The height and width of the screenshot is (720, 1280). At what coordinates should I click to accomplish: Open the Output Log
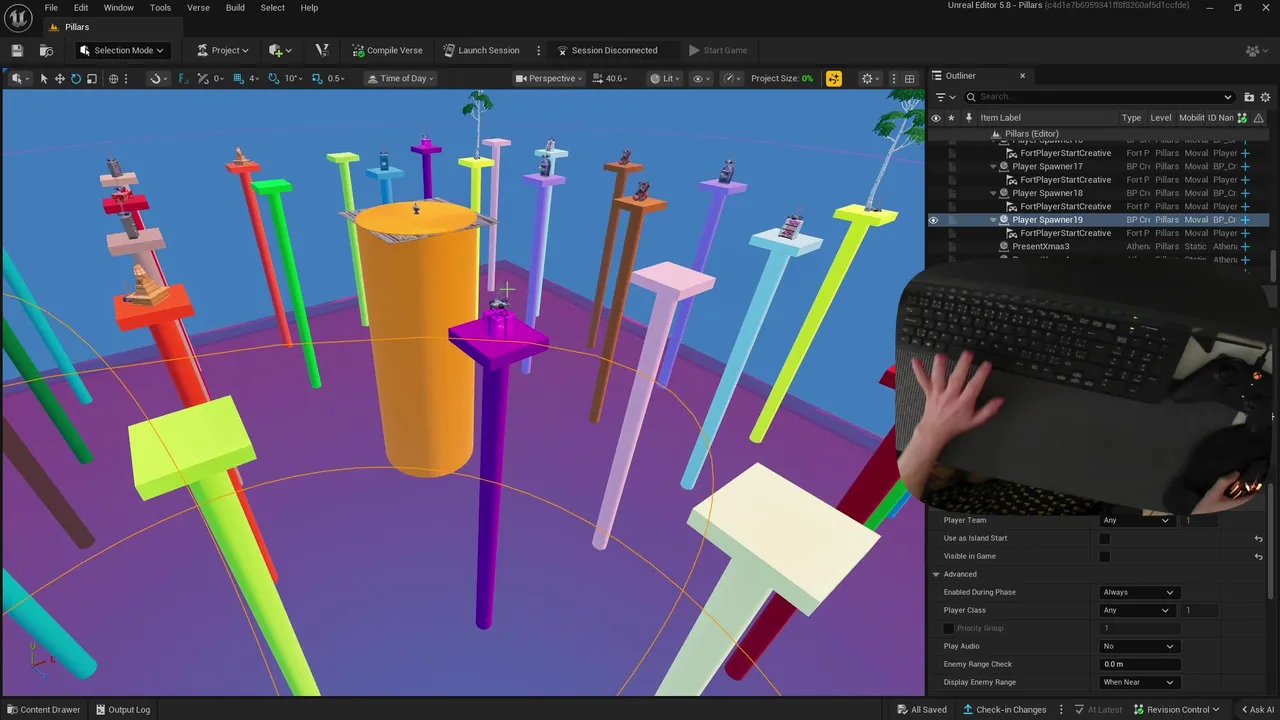tap(122, 710)
